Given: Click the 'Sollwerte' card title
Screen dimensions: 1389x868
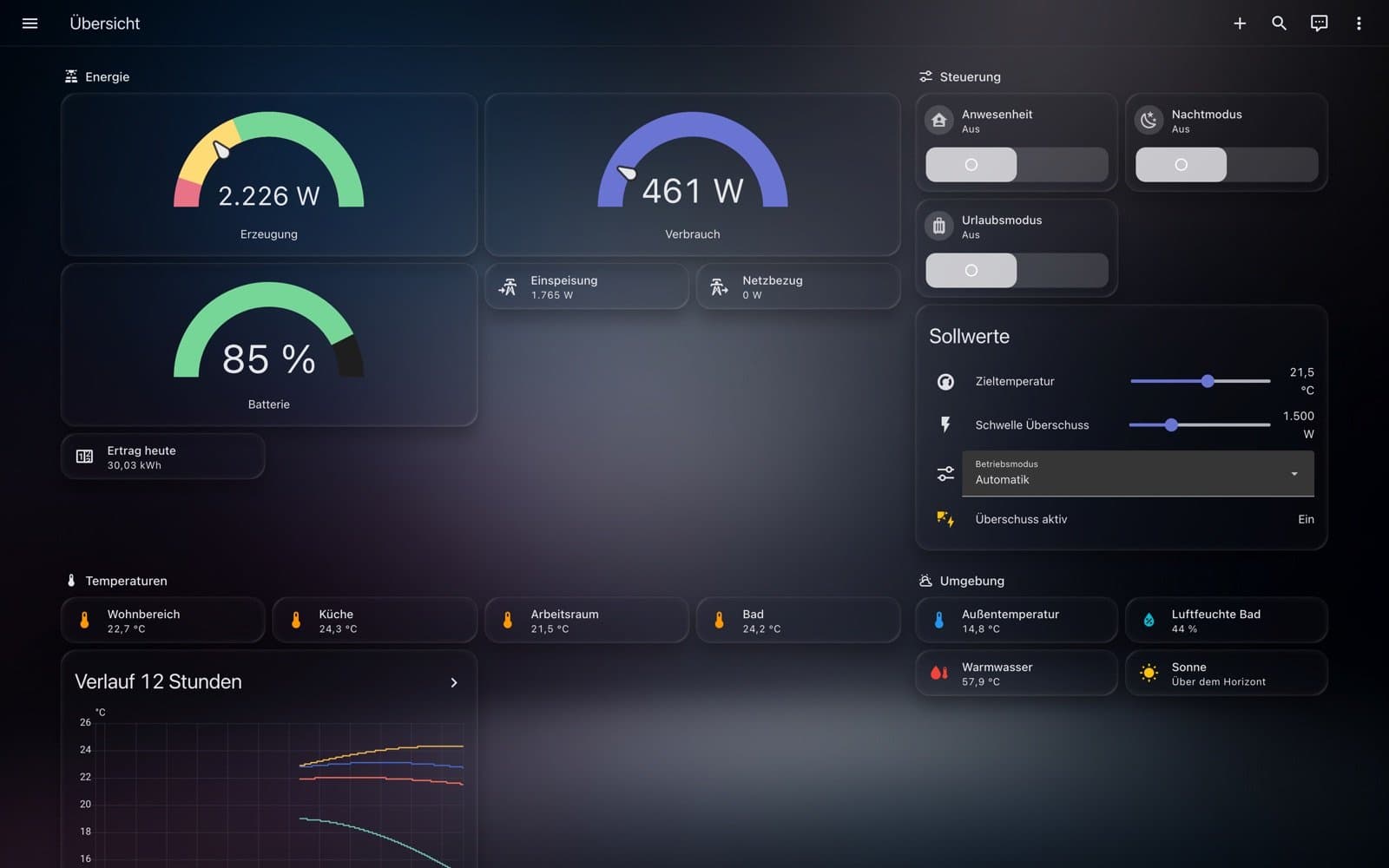Looking at the screenshot, I should (x=969, y=336).
